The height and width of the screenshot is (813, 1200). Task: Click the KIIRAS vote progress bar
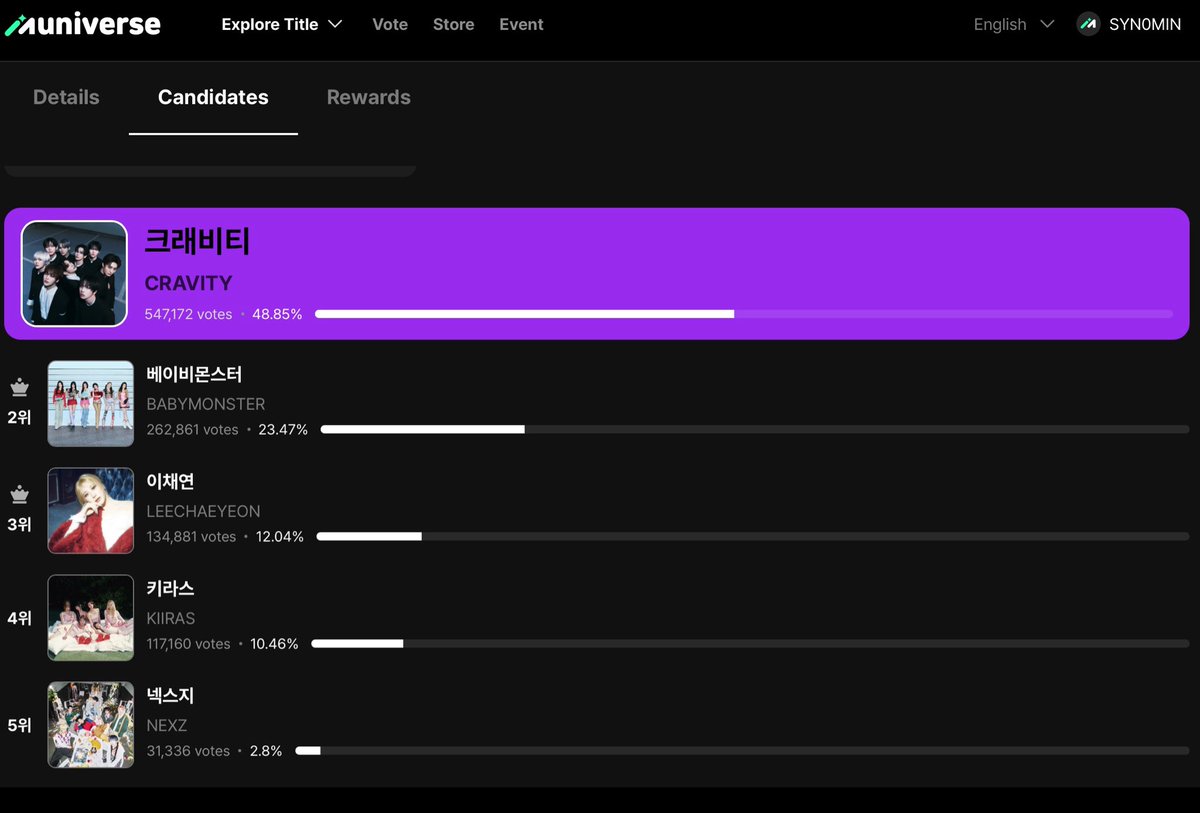tap(751, 643)
